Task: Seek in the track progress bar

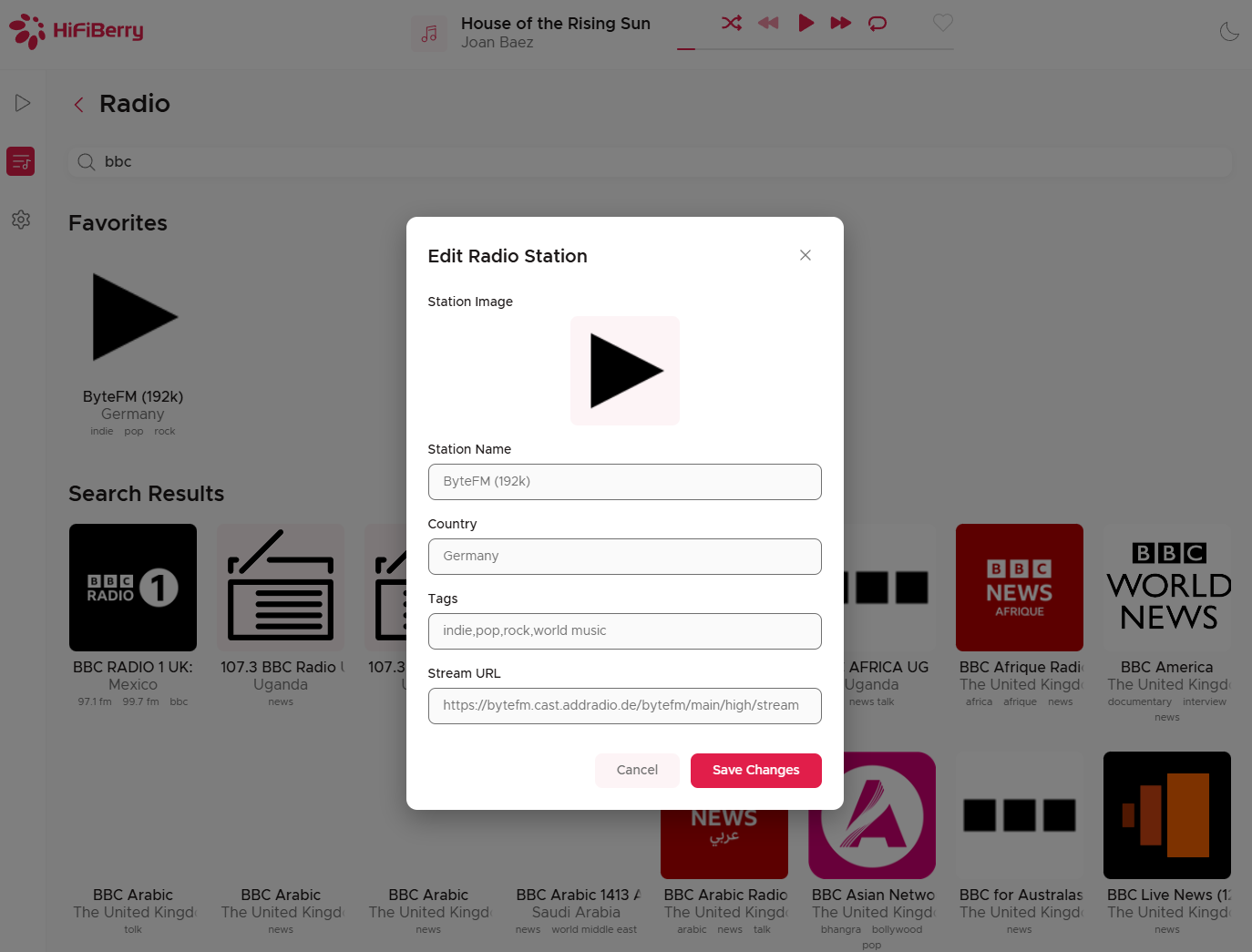Action: [815, 49]
